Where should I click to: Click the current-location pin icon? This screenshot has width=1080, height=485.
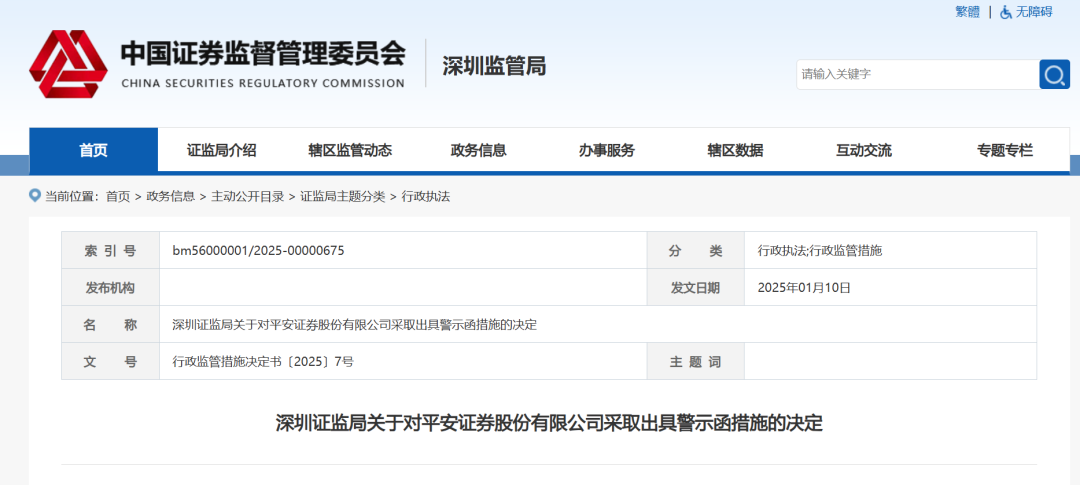(x=35, y=196)
